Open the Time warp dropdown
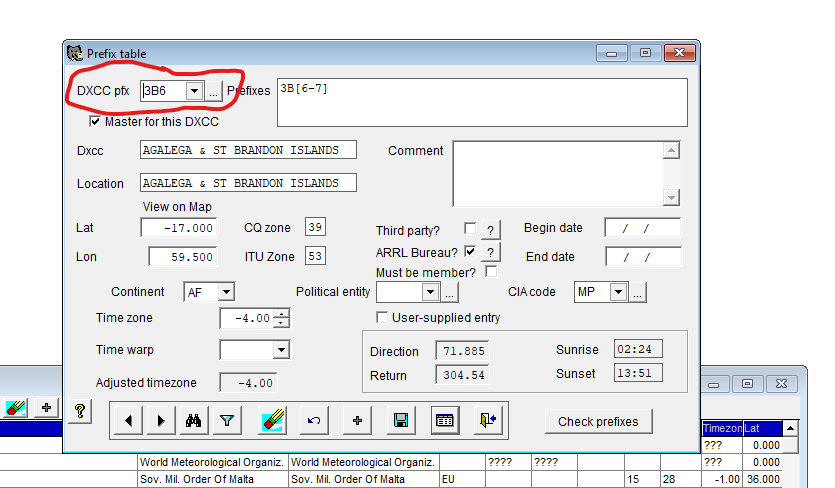Image resolution: width=835 pixels, height=488 pixels. (x=280, y=350)
